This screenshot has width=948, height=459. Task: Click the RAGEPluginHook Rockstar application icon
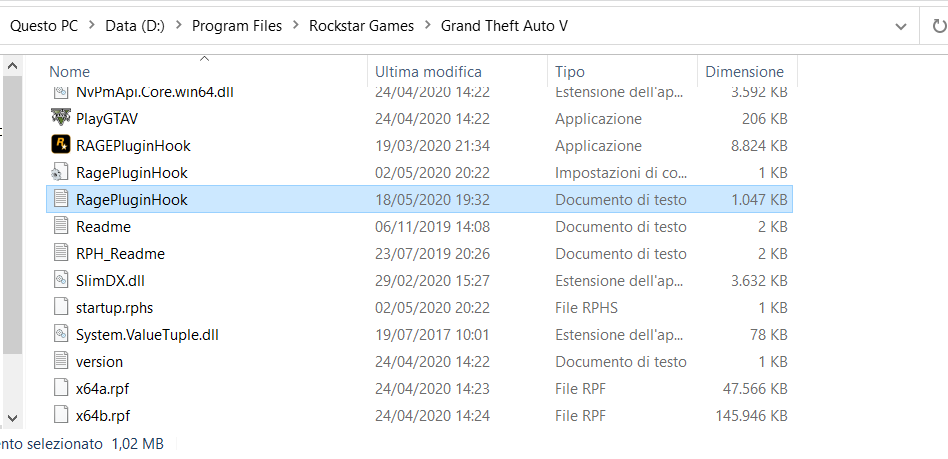[60, 145]
